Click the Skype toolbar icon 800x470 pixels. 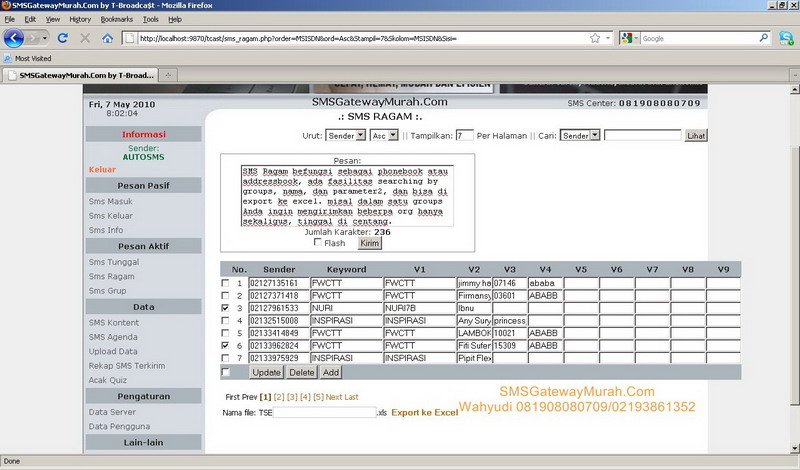(x=786, y=38)
